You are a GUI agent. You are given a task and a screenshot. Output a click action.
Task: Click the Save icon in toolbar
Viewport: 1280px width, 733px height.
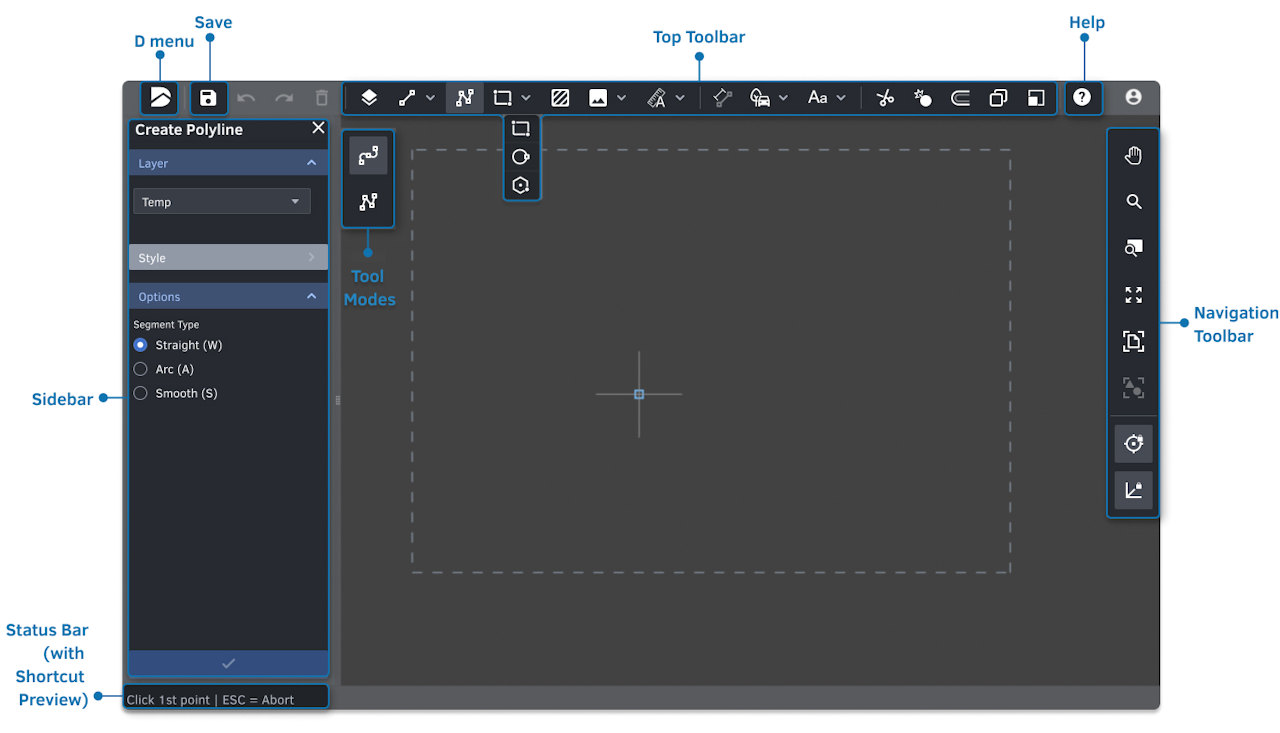[x=208, y=98]
